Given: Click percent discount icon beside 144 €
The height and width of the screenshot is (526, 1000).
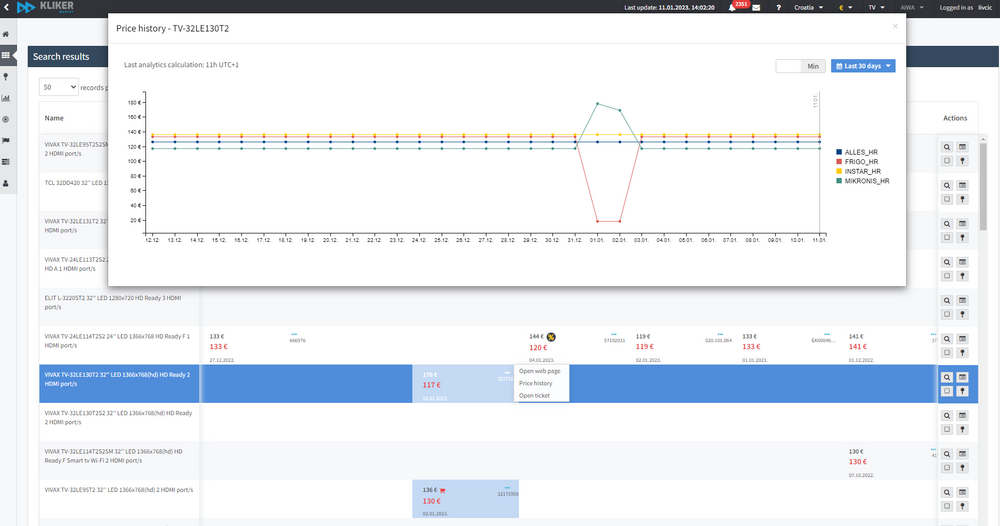Looking at the screenshot, I should pyautogui.click(x=551, y=337).
